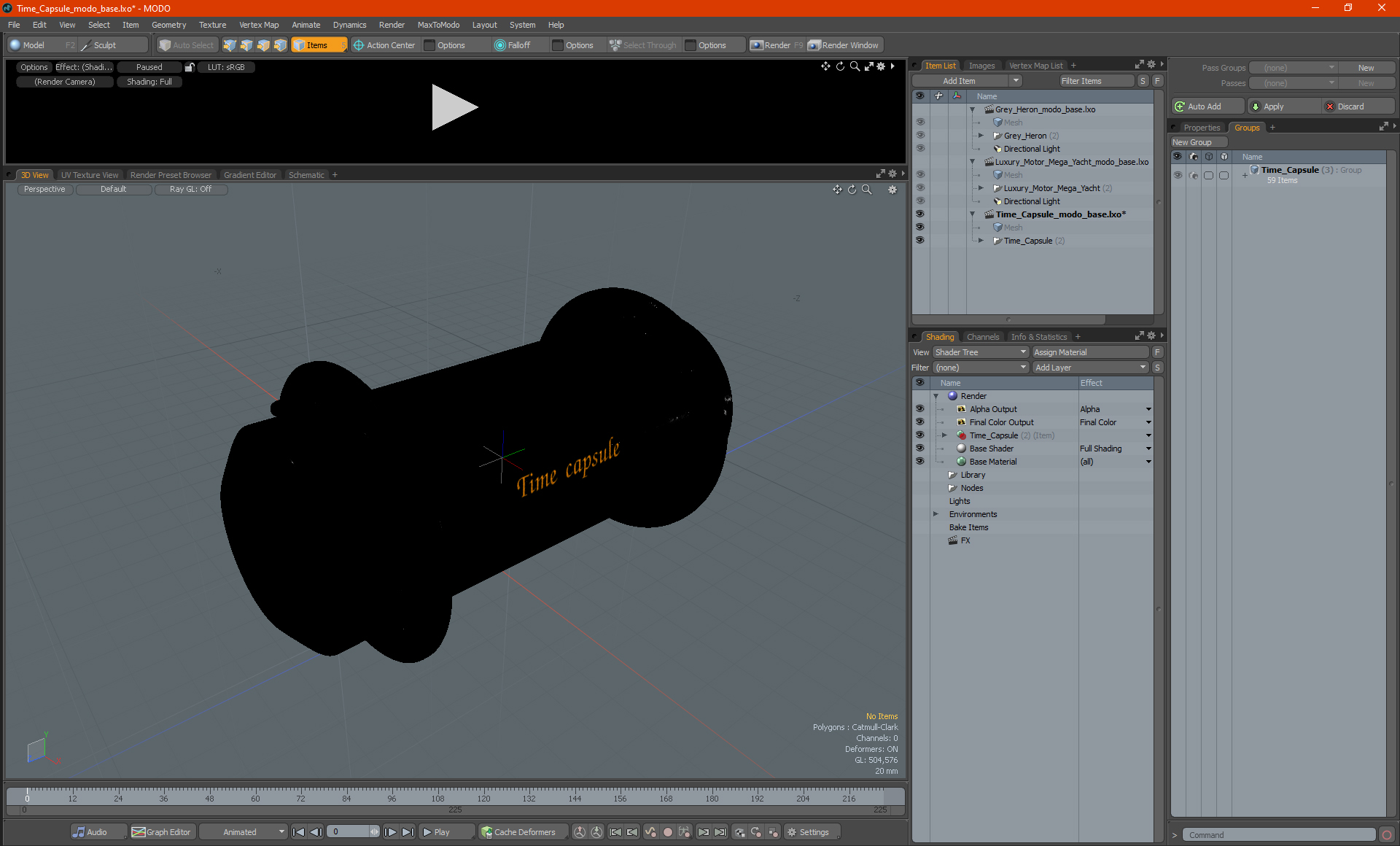Toggle visibility of Grey_Heron Mesh item
Viewport: 1400px width, 846px height.
click(x=920, y=123)
